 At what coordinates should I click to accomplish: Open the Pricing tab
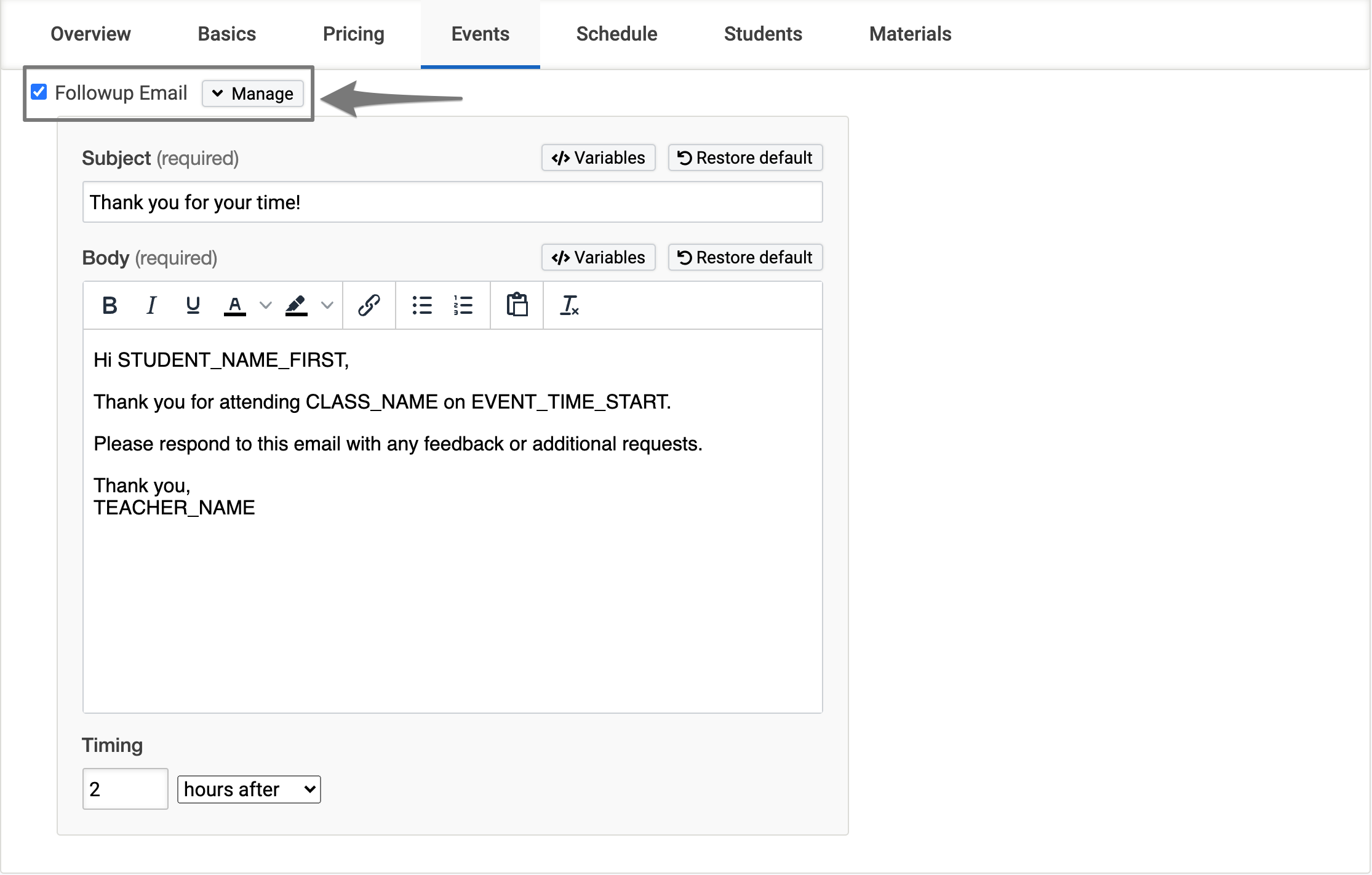click(x=354, y=34)
